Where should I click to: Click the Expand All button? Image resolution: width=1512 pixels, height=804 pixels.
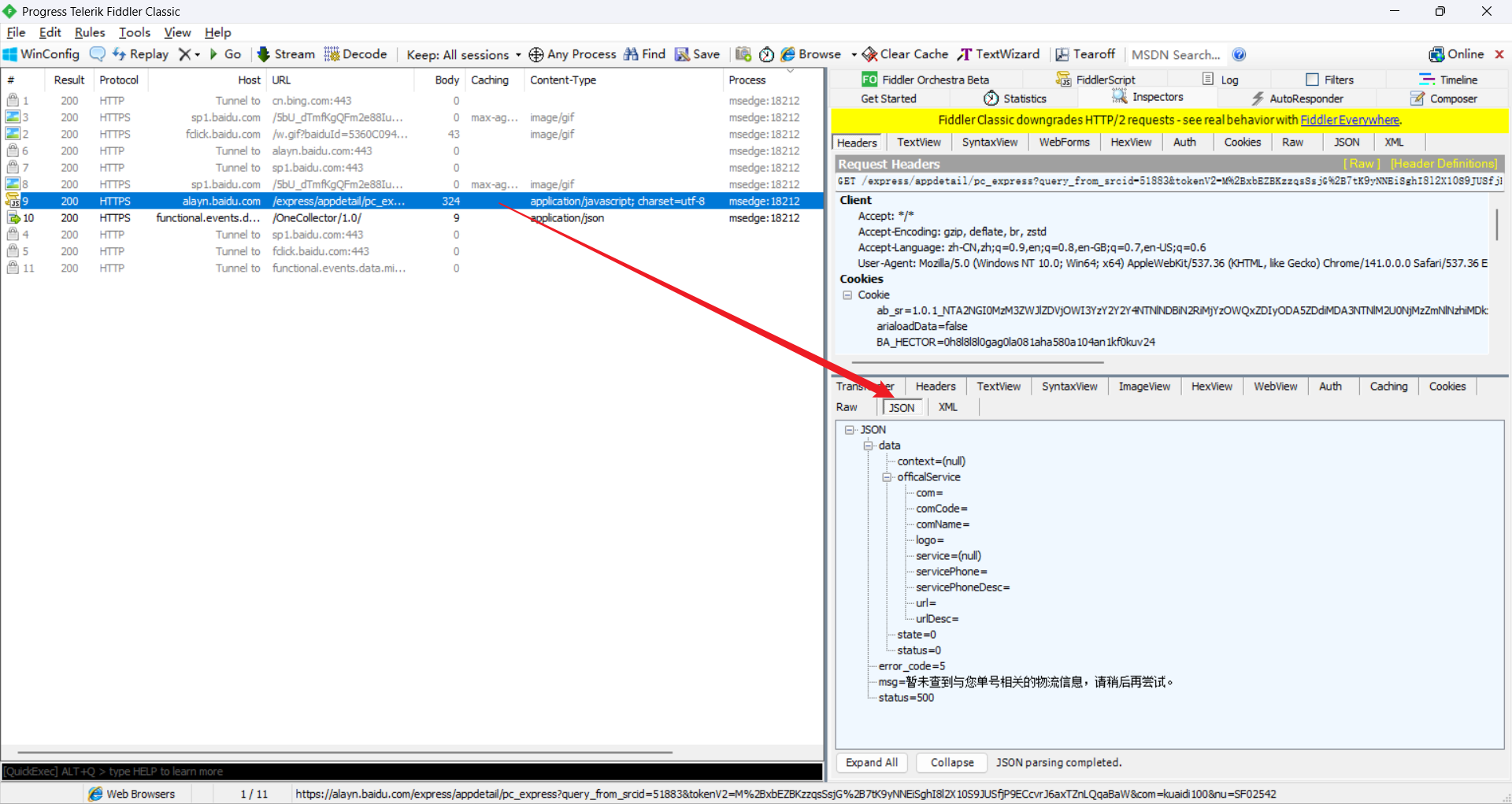coord(872,763)
